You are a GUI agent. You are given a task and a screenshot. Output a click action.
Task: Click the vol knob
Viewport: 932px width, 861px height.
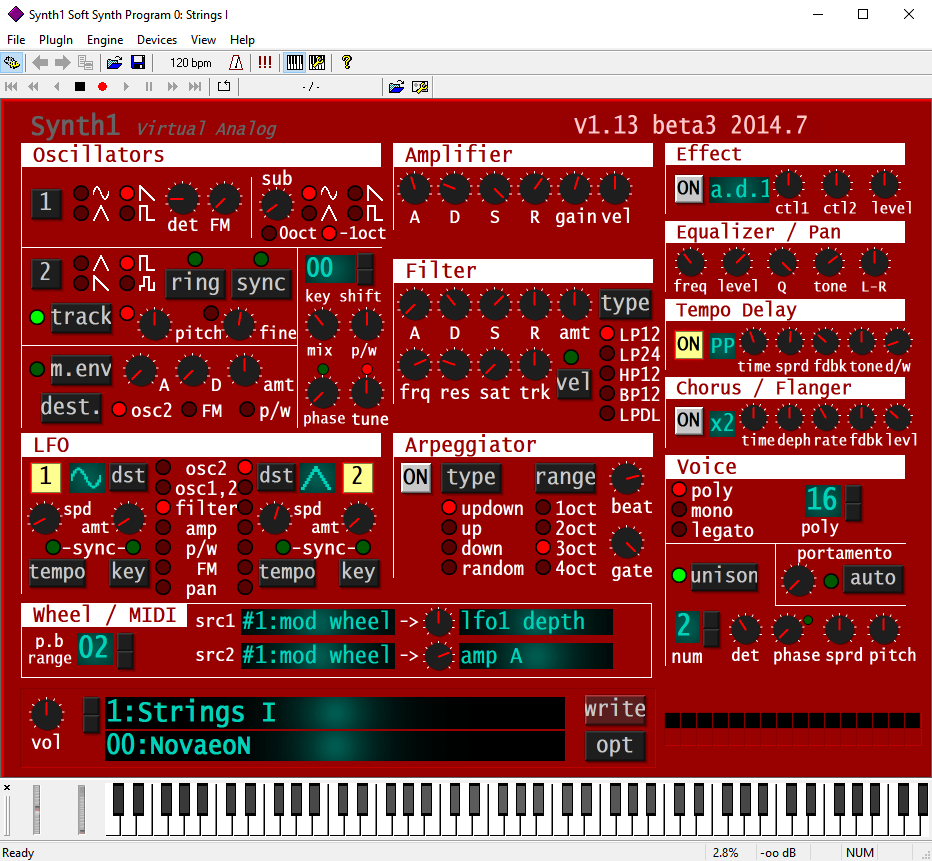pos(46,714)
